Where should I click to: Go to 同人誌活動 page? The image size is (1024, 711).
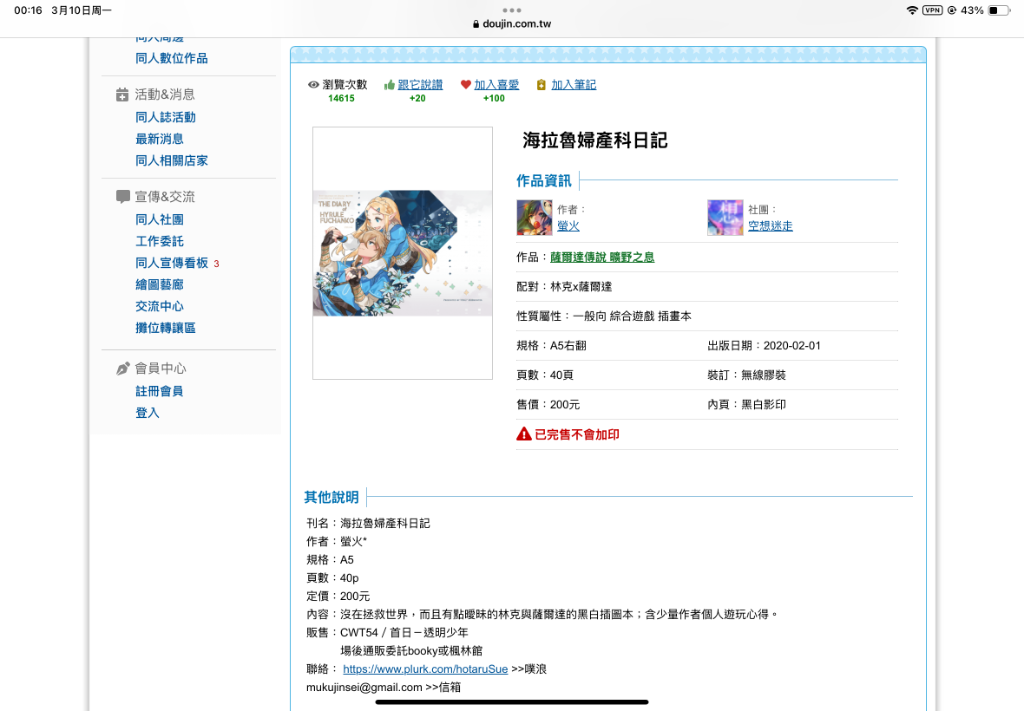165,117
